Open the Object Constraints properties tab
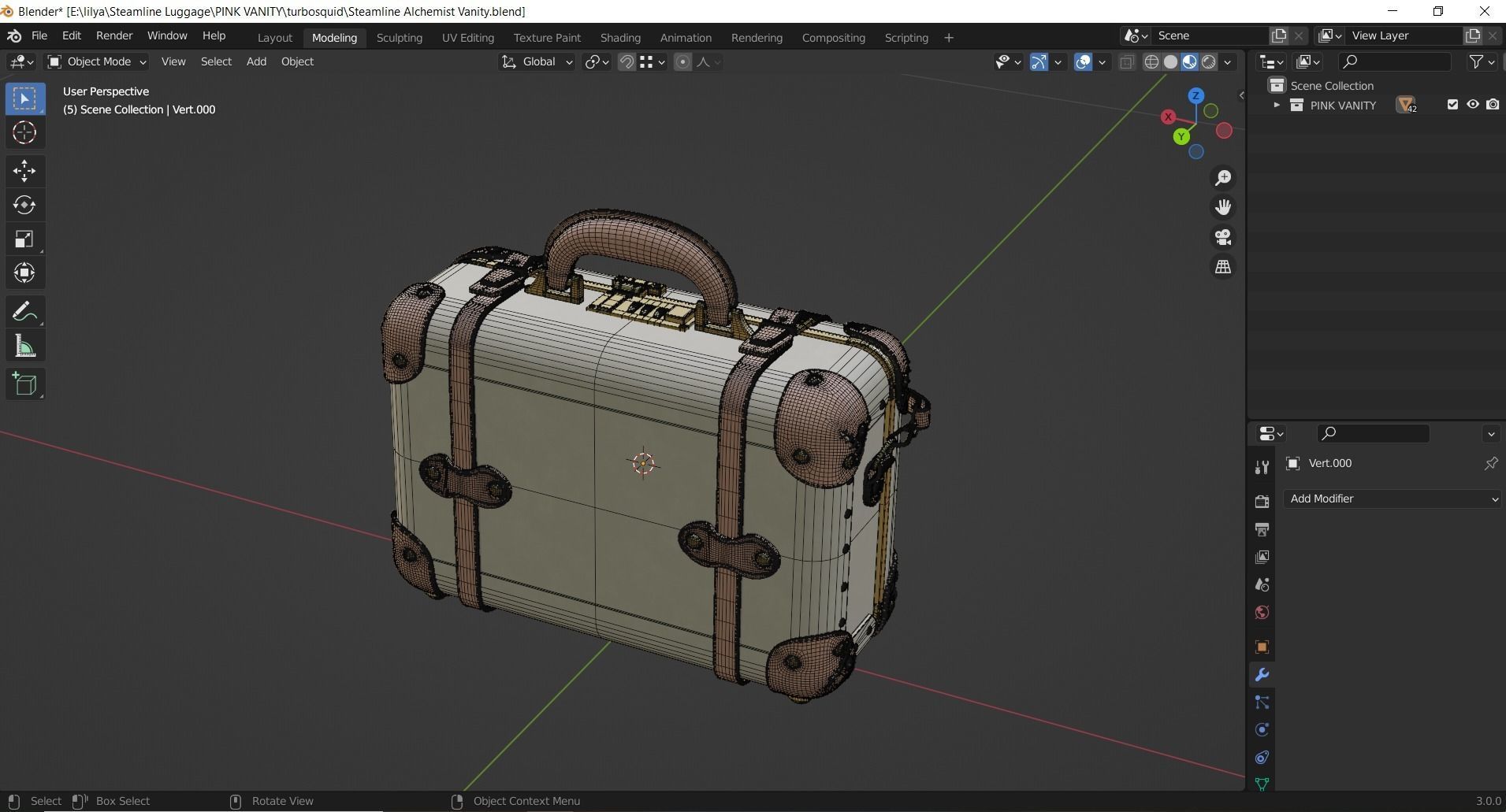This screenshot has width=1506, height=812. pyautogui.click(x=1262, y=758)
